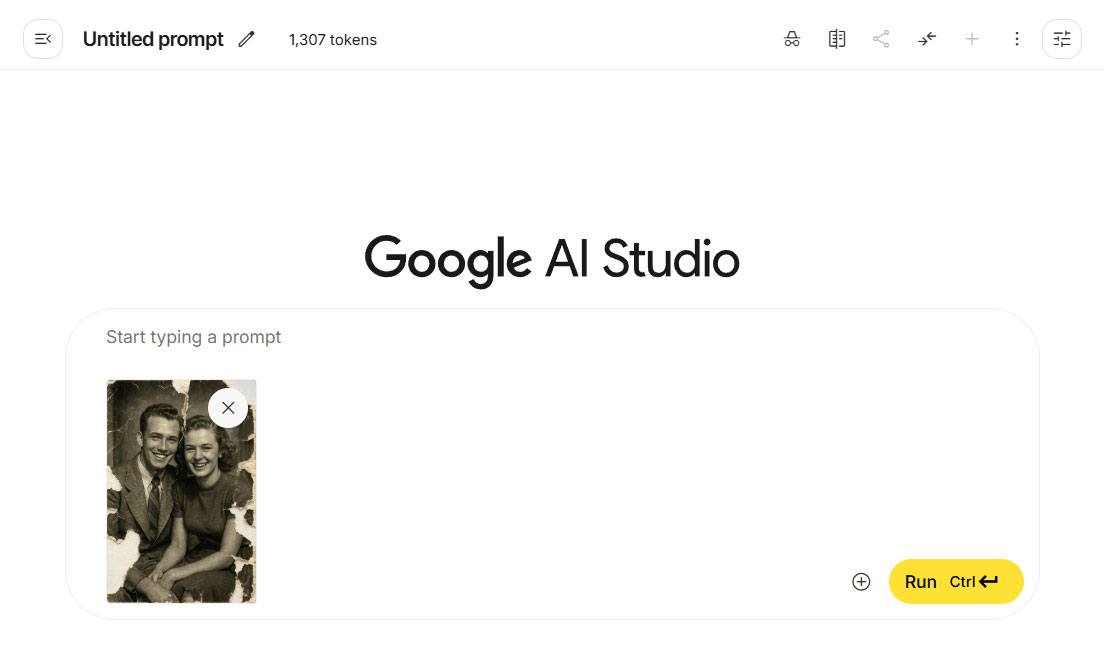Viewport: 1104px width, 656px height.
Task: Open the three-dot more options menu
Action: point(1016,39)
